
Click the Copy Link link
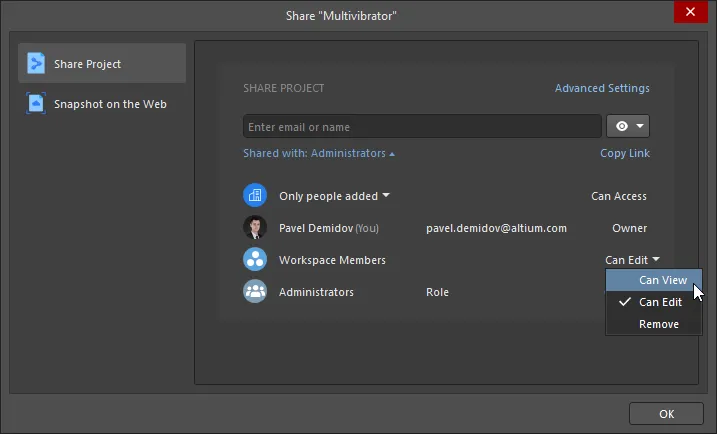[x=625, y=153]
